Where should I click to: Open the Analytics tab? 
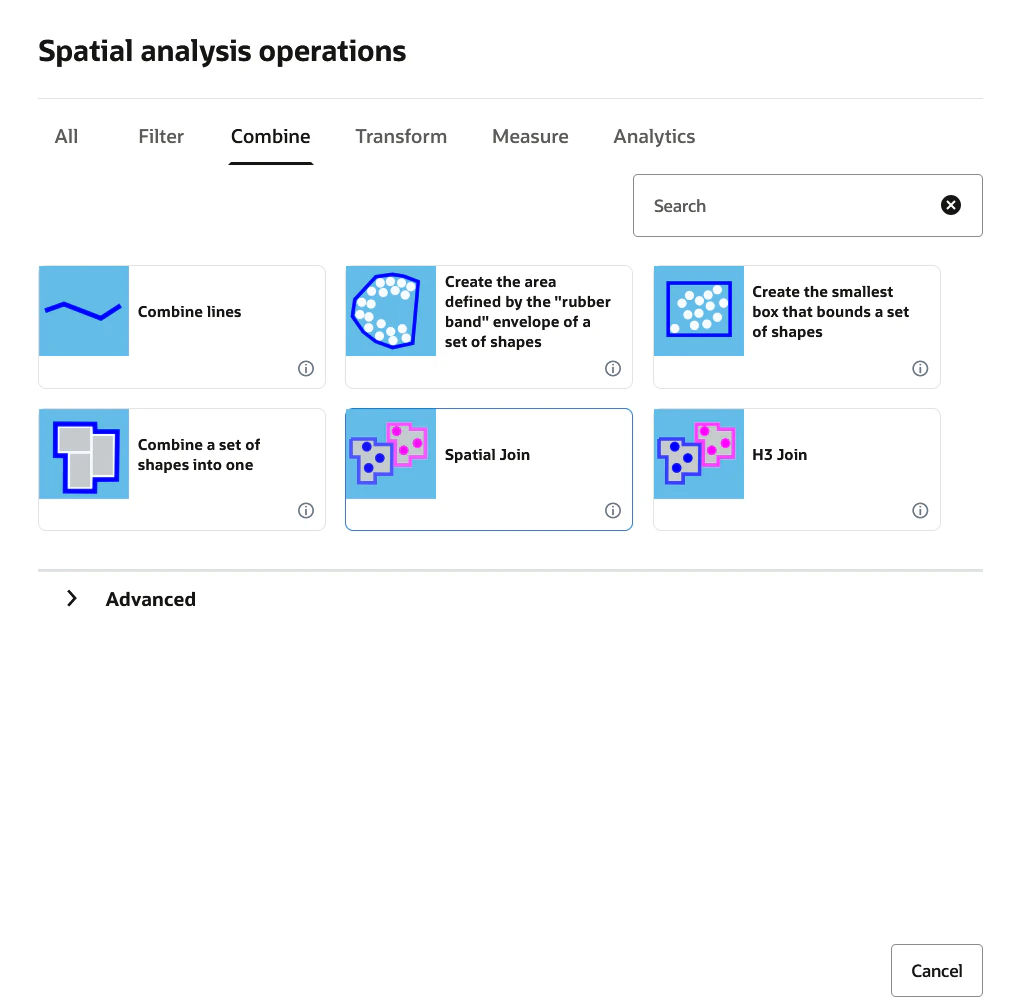click(654, 136)
